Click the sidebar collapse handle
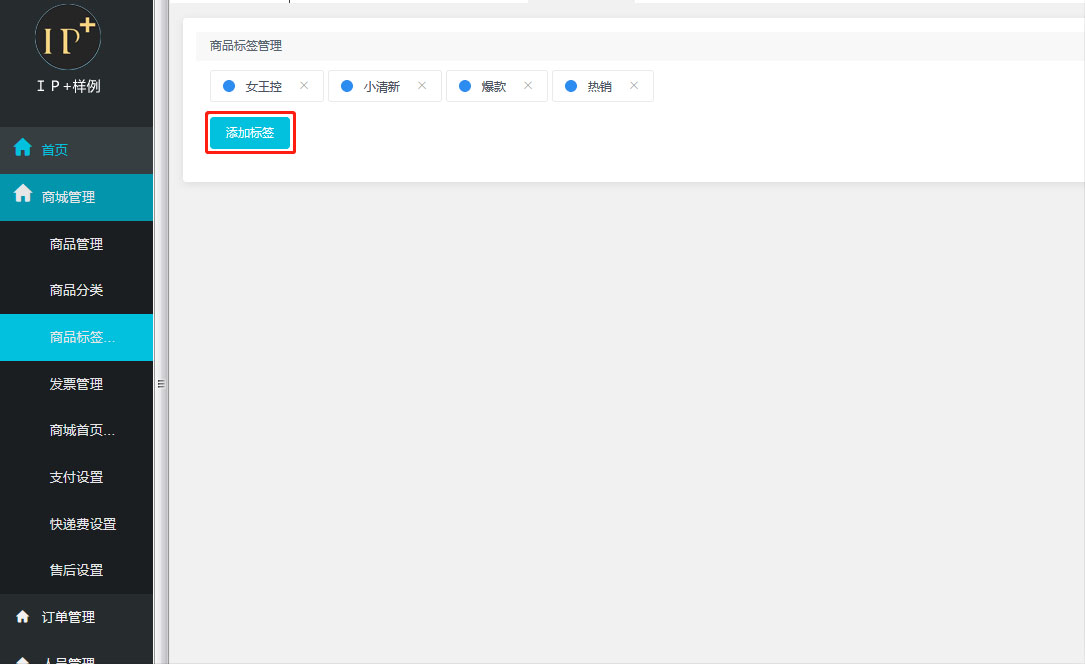 pyautogui.click(x=160, y=383)
